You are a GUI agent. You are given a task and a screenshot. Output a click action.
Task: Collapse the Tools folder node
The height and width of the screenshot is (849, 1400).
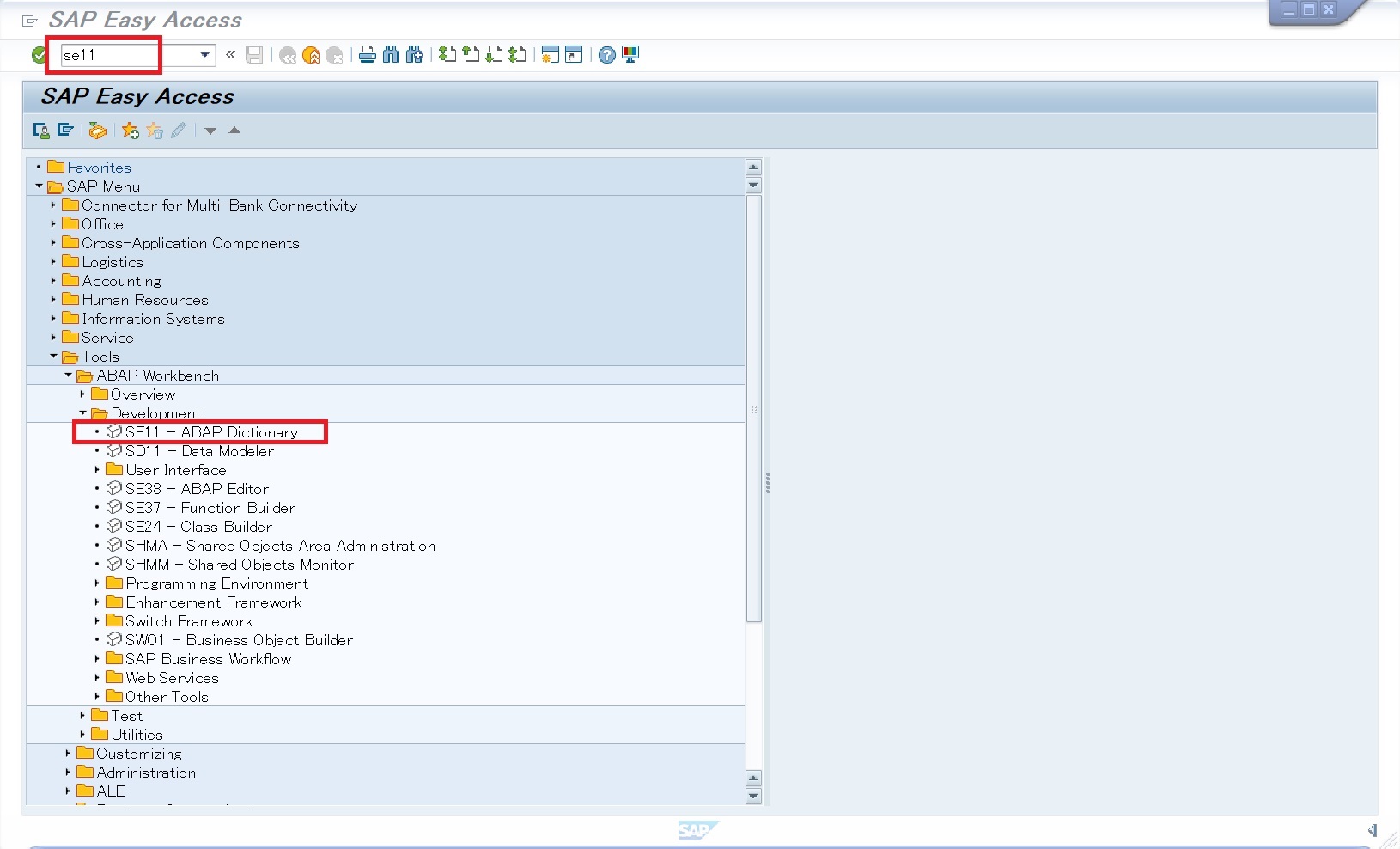[x=53, y=357]
